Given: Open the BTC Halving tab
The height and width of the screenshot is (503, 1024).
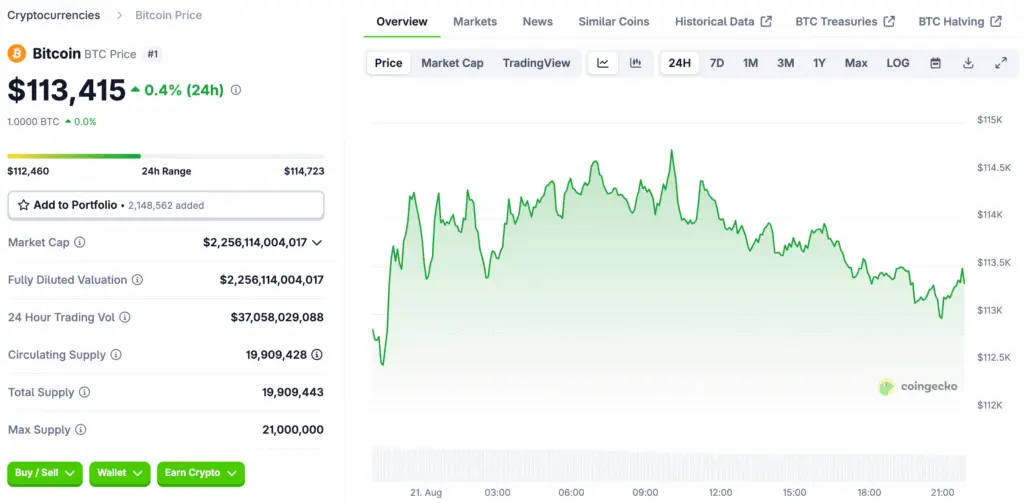Looking at the screenshot, I should pyautogui.click(x=960, y=22).
